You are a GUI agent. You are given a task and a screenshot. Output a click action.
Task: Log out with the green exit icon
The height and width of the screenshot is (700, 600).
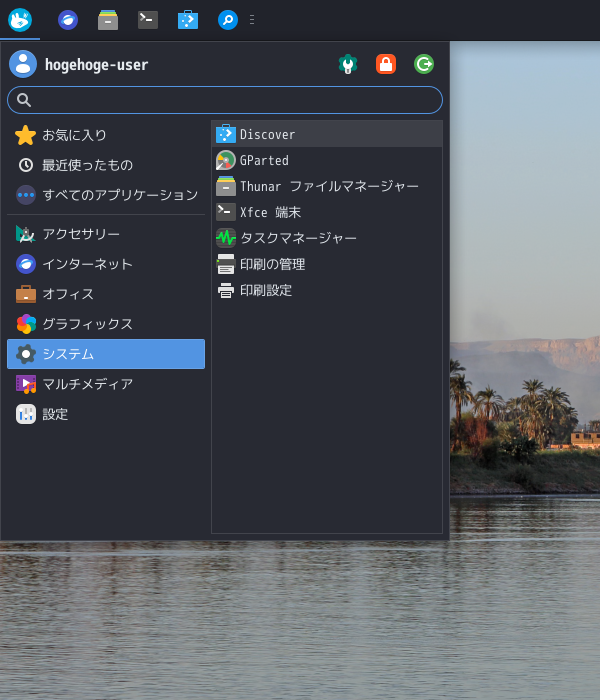pyautogui.click(x=424, y=64)
